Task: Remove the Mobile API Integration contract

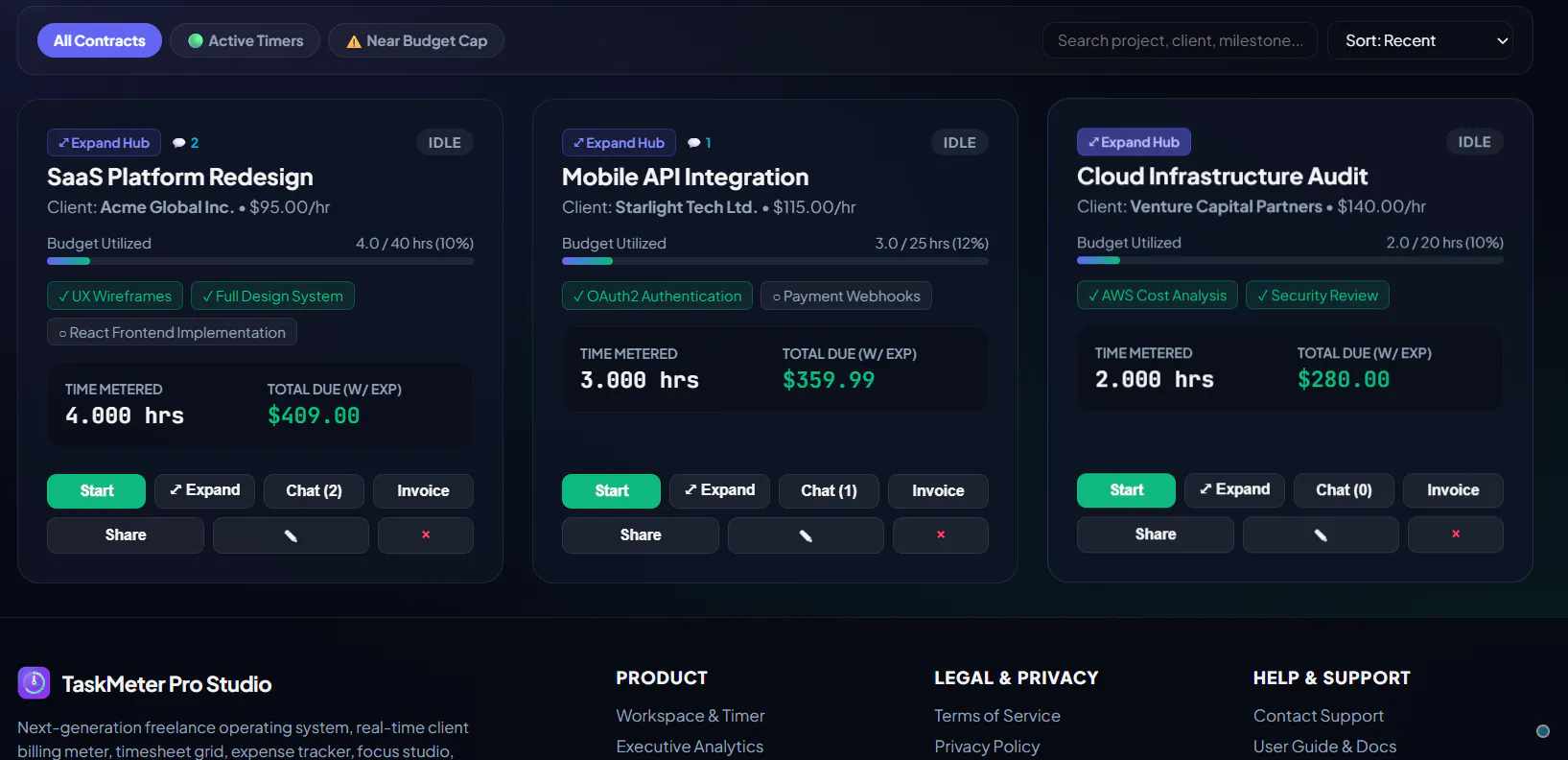Action: (x=941, y=535)
